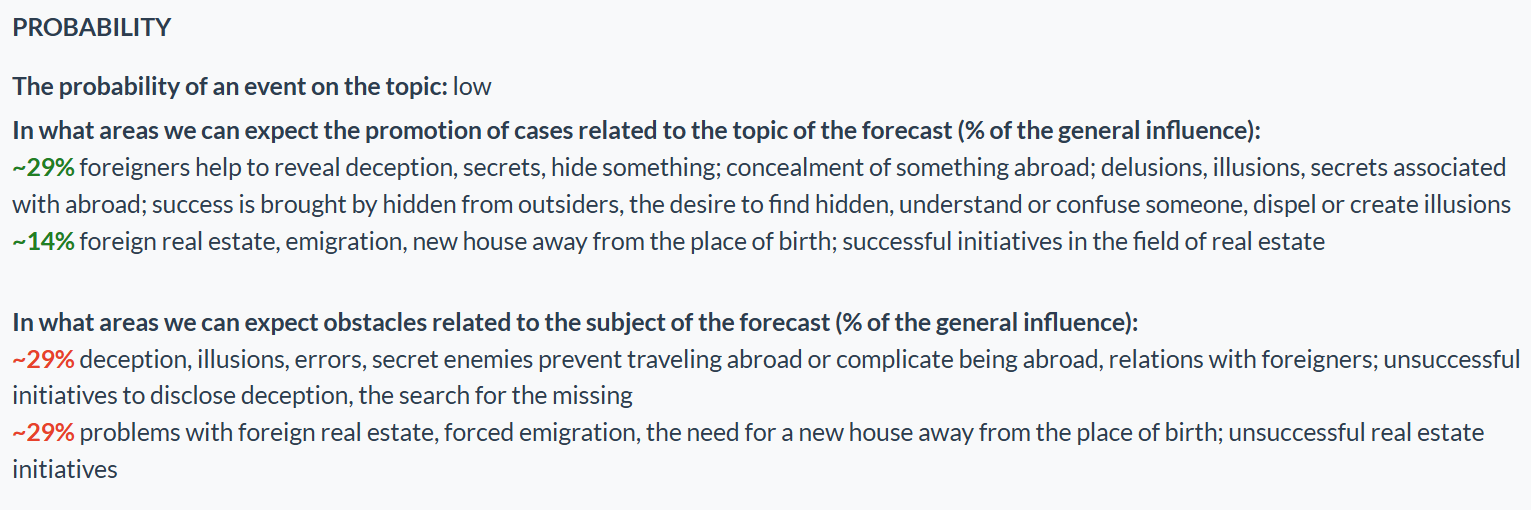Click the green ~29% percentage
The height and width of the screenshot is (510, 1531).
[43, 168]
